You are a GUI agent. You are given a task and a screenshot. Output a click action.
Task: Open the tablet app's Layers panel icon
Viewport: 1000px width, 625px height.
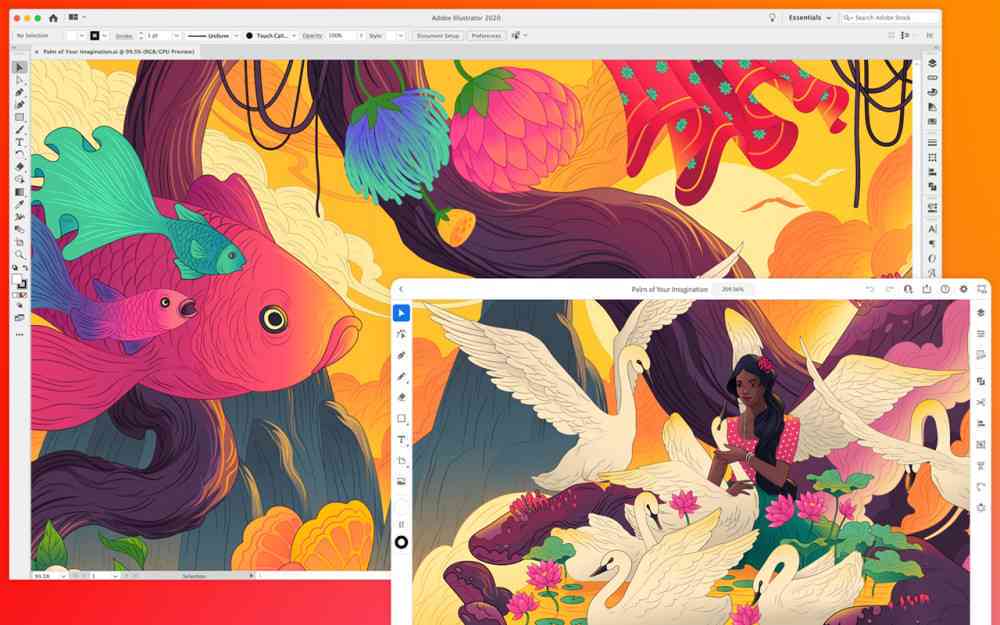pyautogui.click(x=981, y=312)
